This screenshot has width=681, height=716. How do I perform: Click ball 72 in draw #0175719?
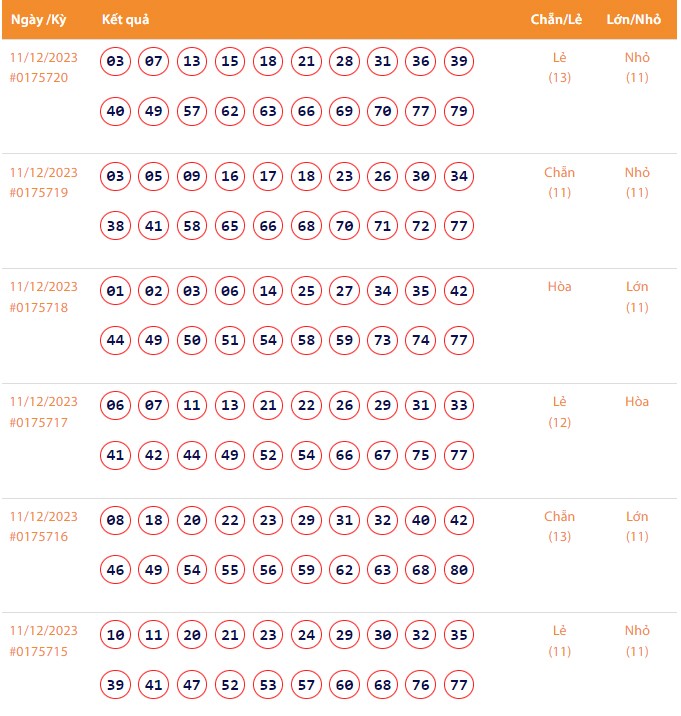(421, 226)
